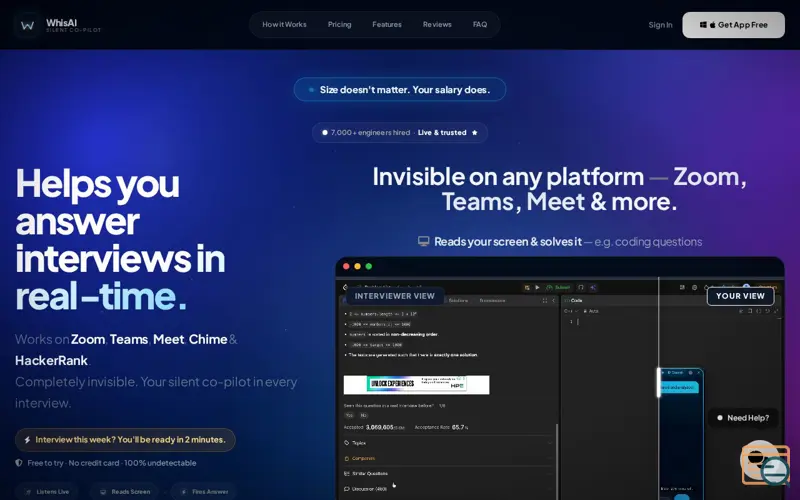Click the 'Acceptance Rate 65.7%' stat
The image size is (800, 500).
(442, 427)
